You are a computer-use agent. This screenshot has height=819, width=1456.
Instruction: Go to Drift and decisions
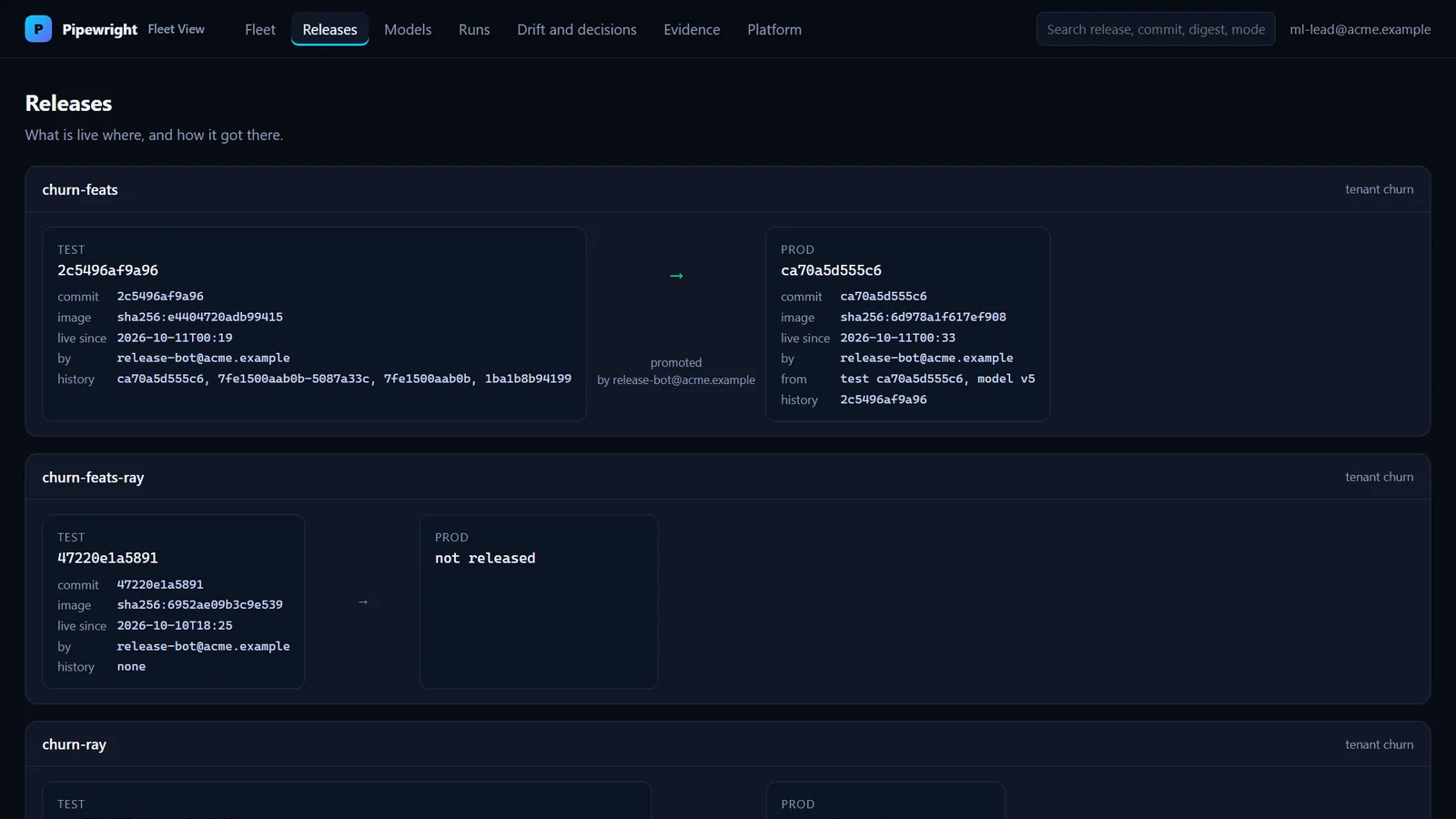click(x=577, y=29)
